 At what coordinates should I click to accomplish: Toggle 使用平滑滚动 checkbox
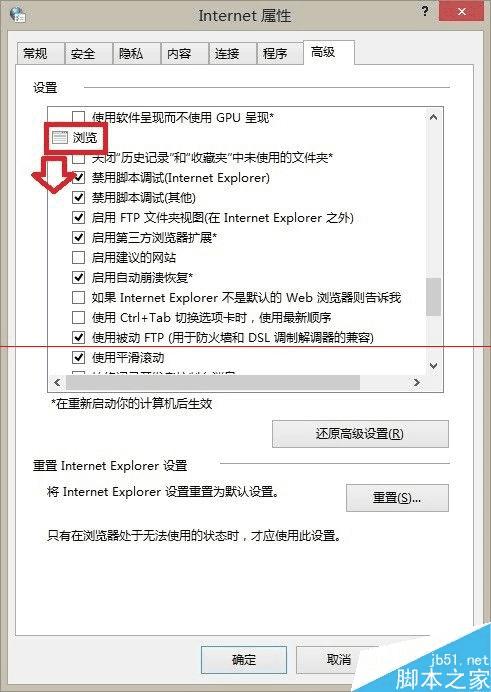click(79, 357)
